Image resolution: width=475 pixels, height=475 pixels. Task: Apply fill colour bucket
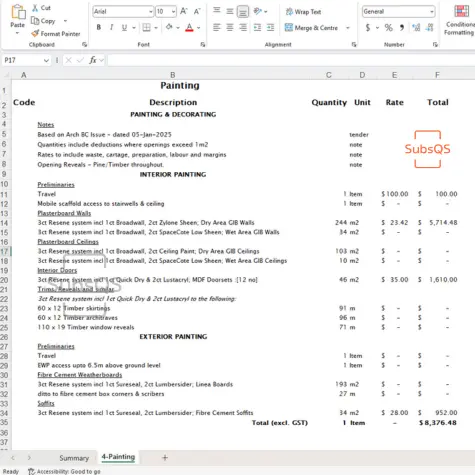tap(169, 27)
